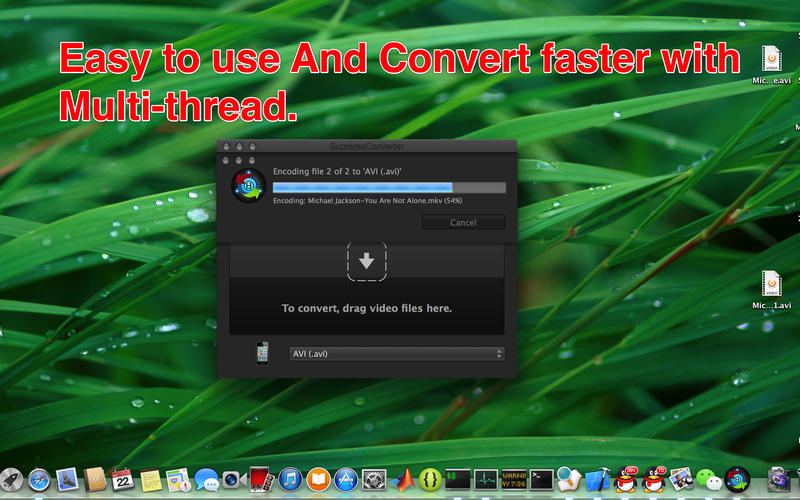
Task: Open Contacts address book in the Dock
Action: click(x=95, y=480)
